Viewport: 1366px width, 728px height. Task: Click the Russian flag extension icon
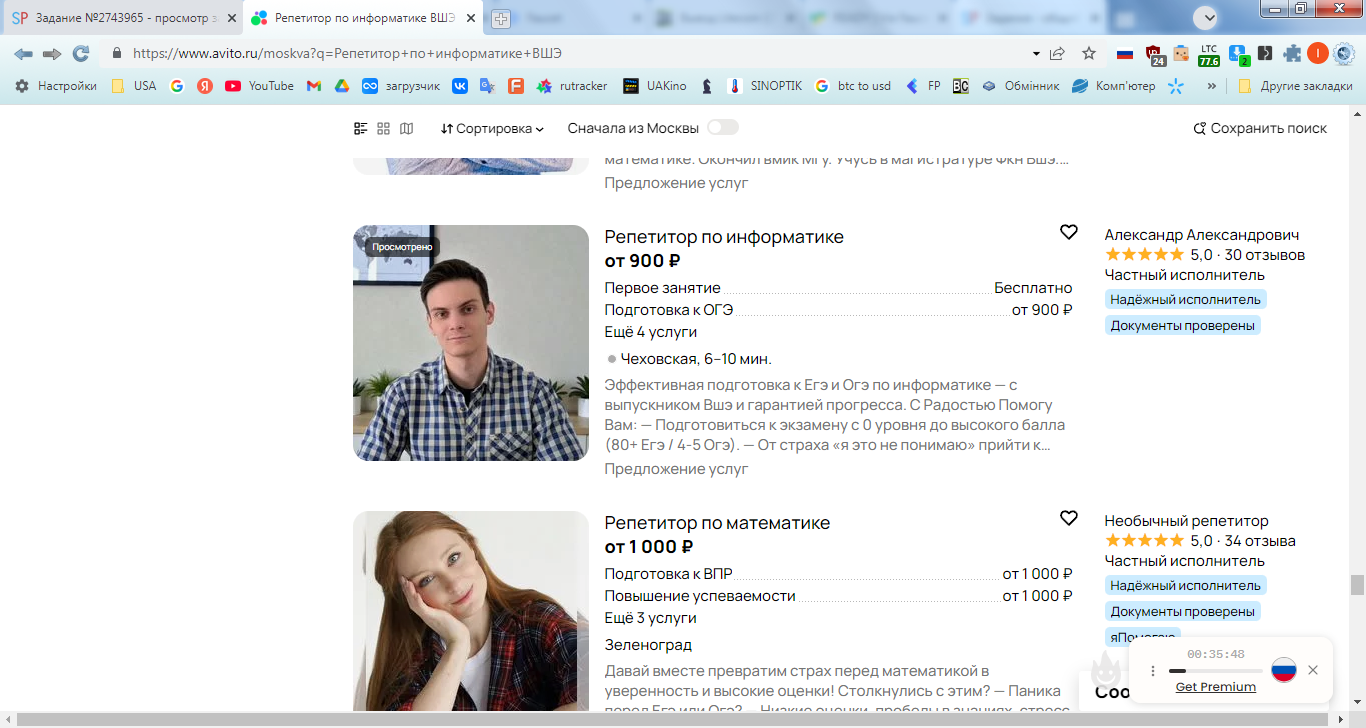coord(1125,54)
